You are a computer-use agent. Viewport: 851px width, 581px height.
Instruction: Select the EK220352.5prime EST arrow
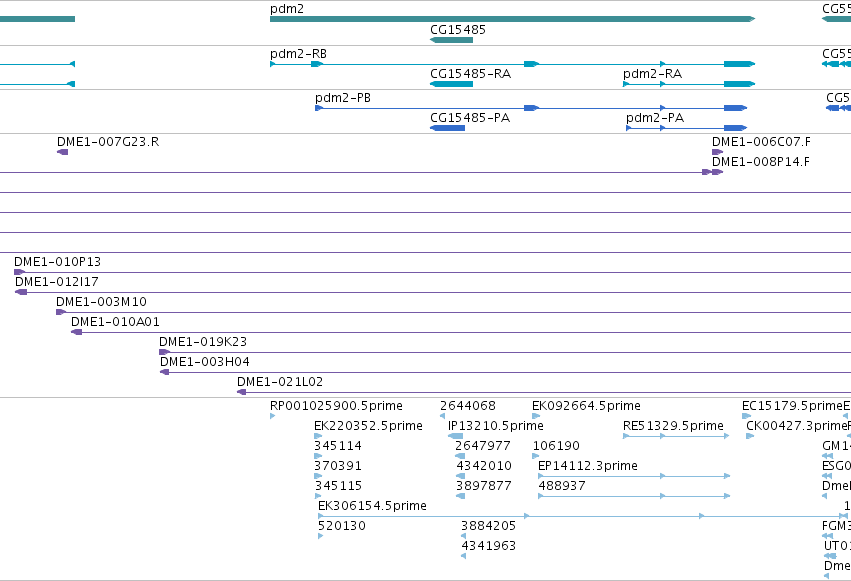coord(318,436)
